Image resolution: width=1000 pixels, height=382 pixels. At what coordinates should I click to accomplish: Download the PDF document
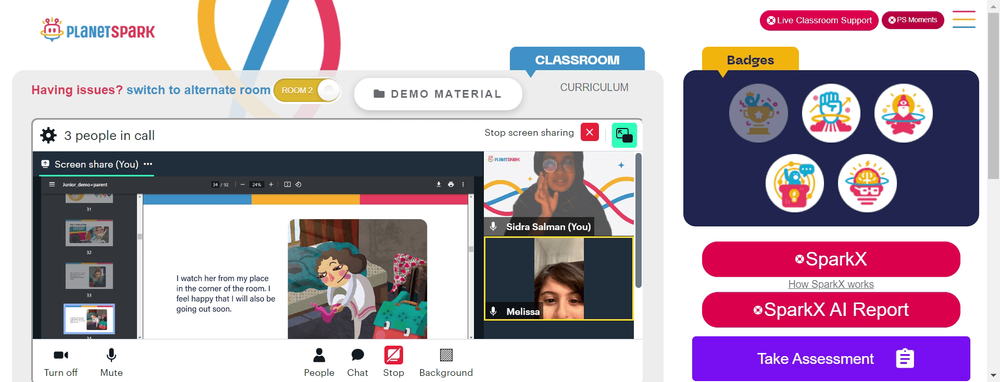(x=439, y=184)
